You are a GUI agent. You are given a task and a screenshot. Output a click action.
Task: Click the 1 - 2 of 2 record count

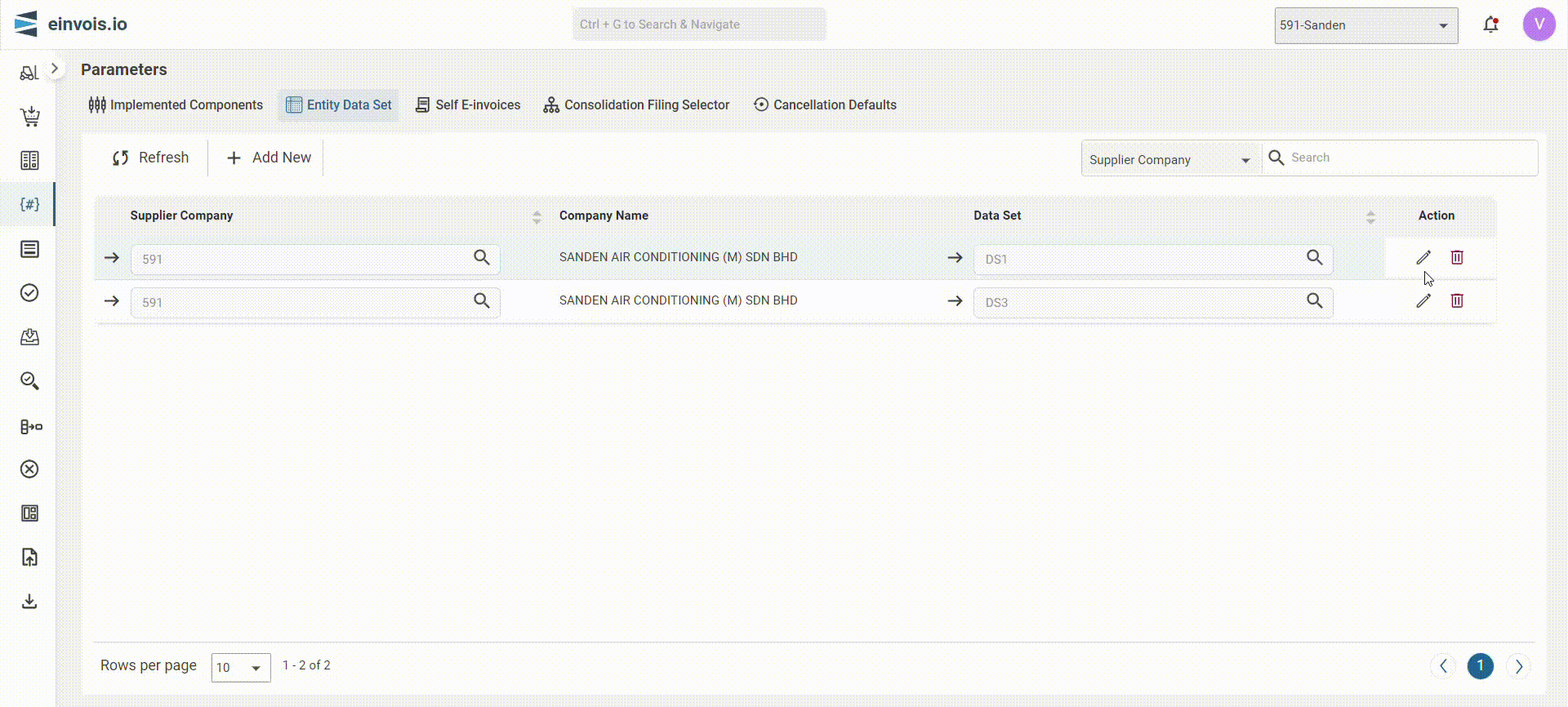coord(306,665)
